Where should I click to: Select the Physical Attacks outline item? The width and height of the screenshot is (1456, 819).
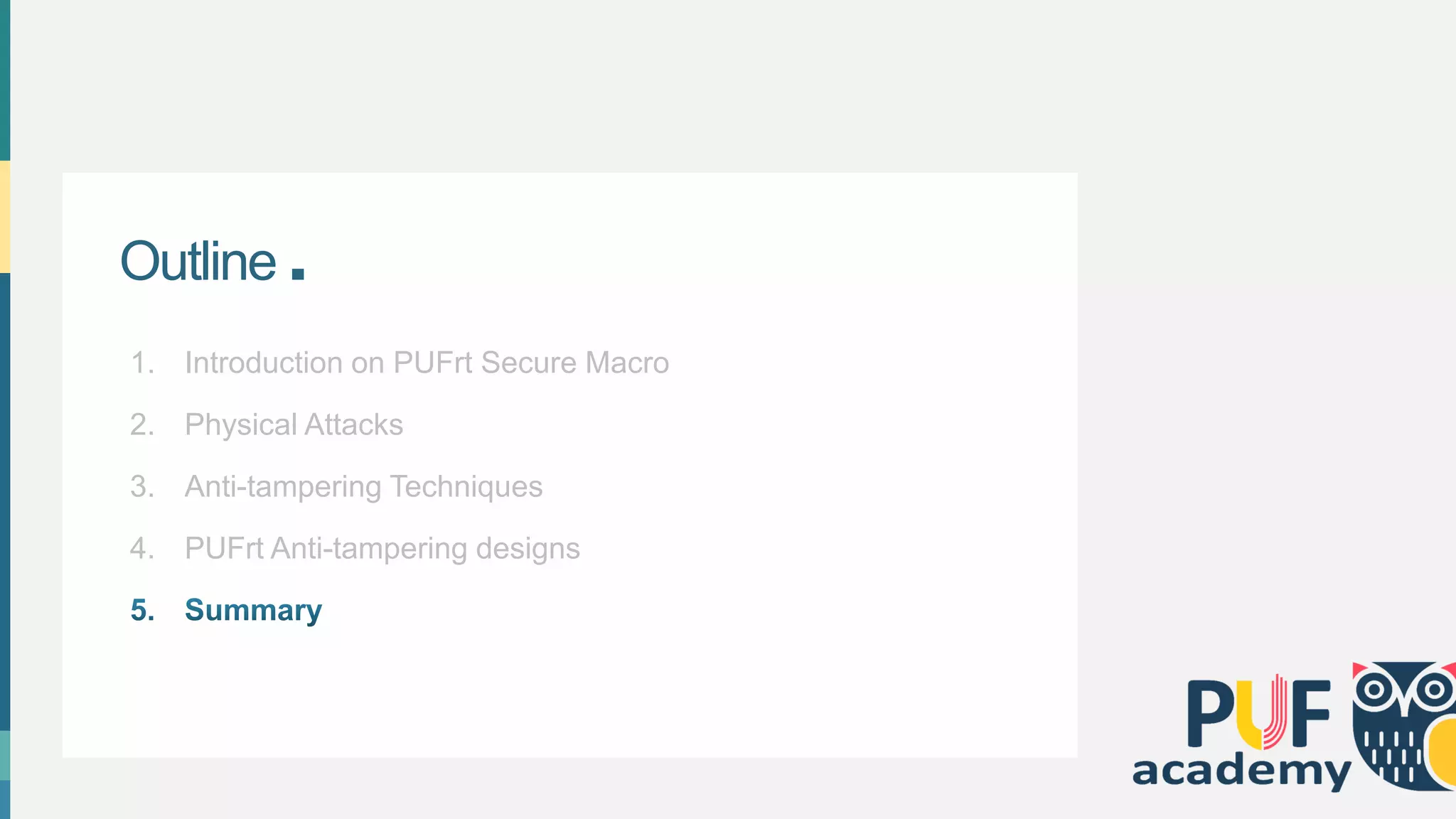pyautogui.click(x=294, y=424)
